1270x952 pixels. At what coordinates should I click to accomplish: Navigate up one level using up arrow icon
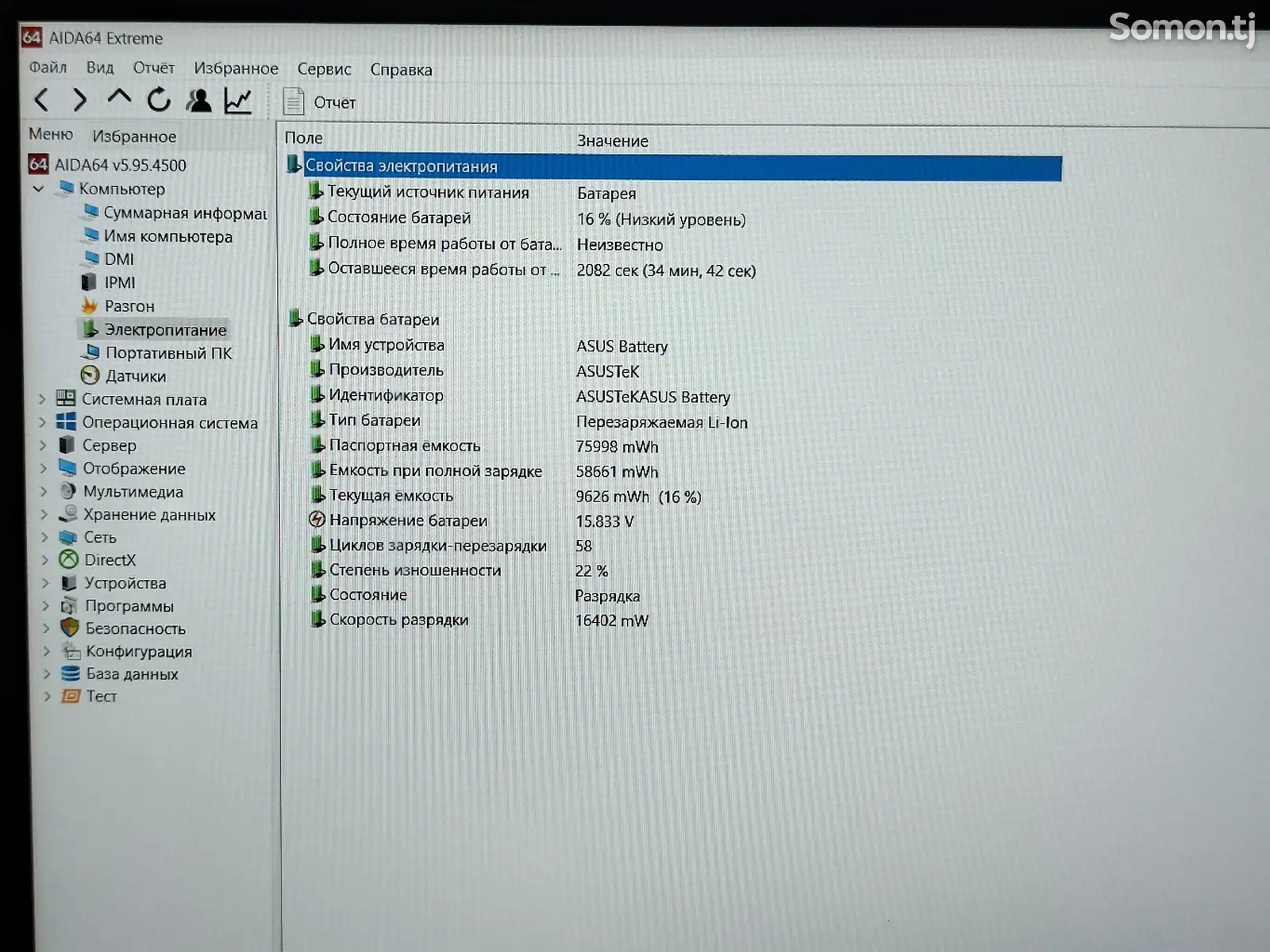pyautogui.click(x=119, y=98)
